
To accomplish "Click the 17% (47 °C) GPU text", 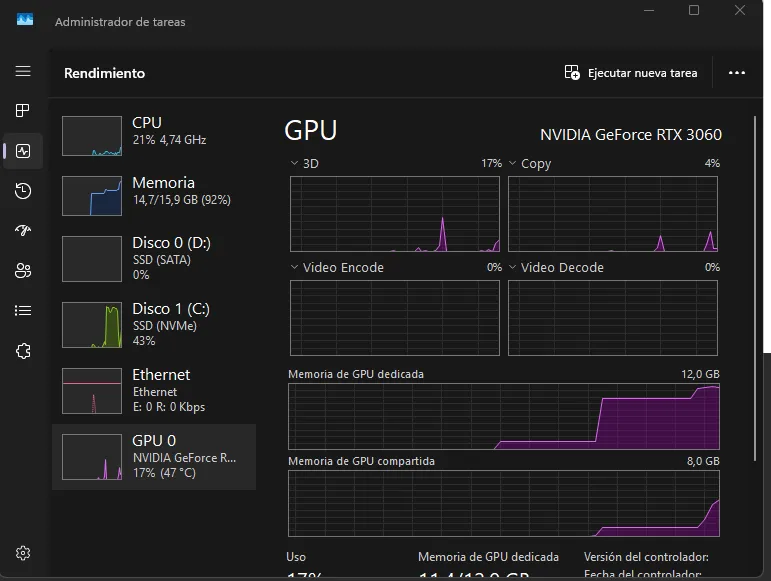I will click(164, 473).
